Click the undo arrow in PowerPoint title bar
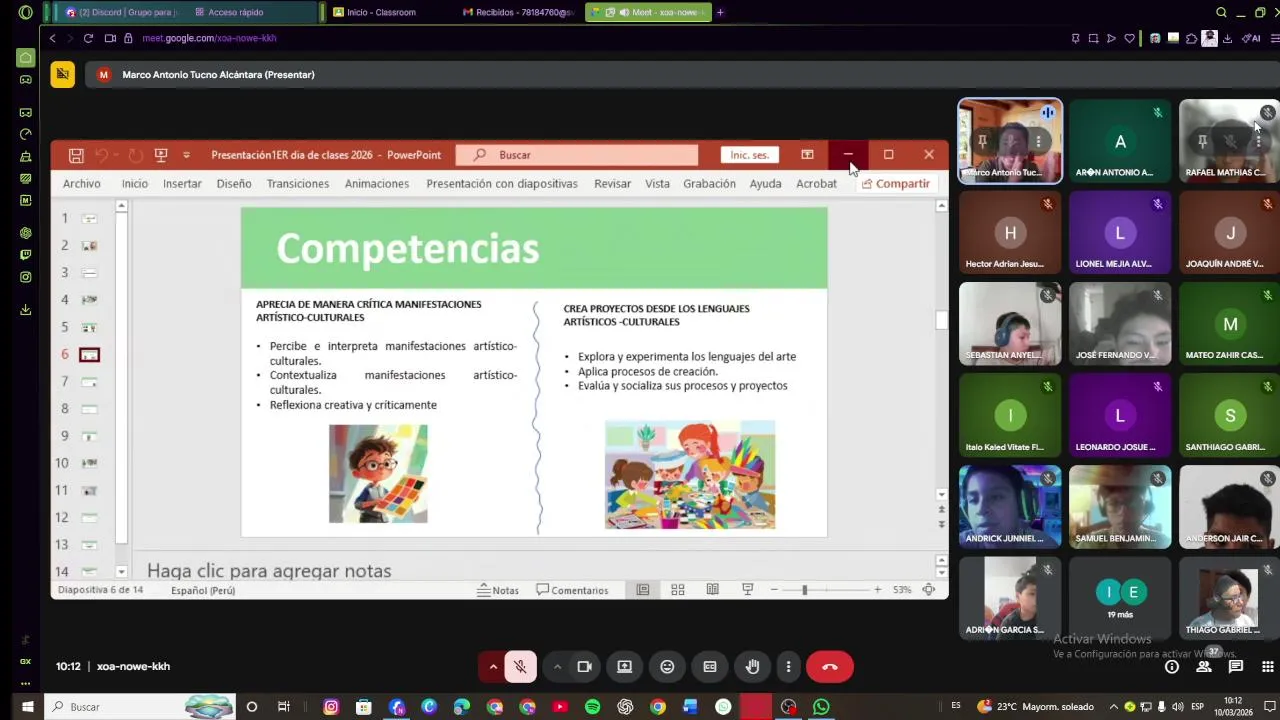1280x720 pixels. pos(101,155)
